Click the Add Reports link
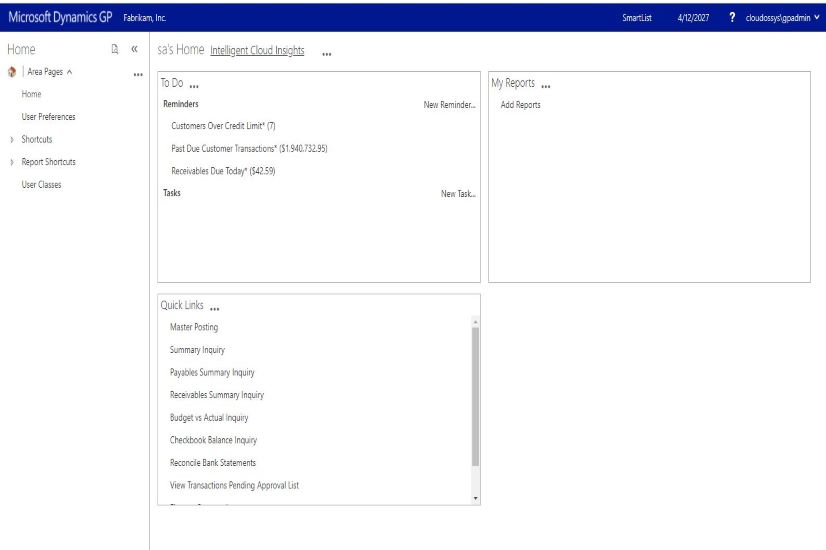 (520, 105)
